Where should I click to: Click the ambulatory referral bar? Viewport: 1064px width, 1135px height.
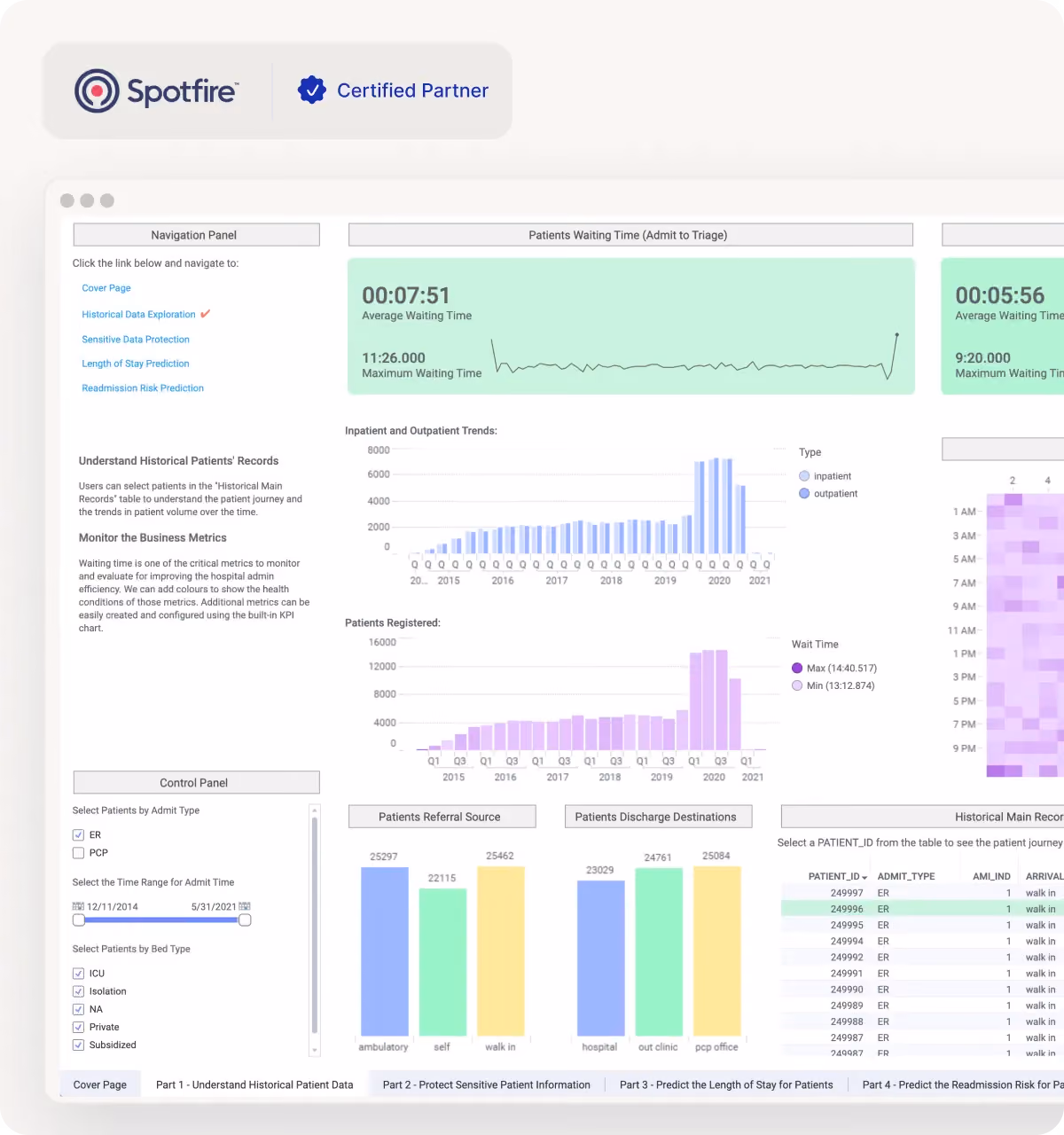pos(385,951)
